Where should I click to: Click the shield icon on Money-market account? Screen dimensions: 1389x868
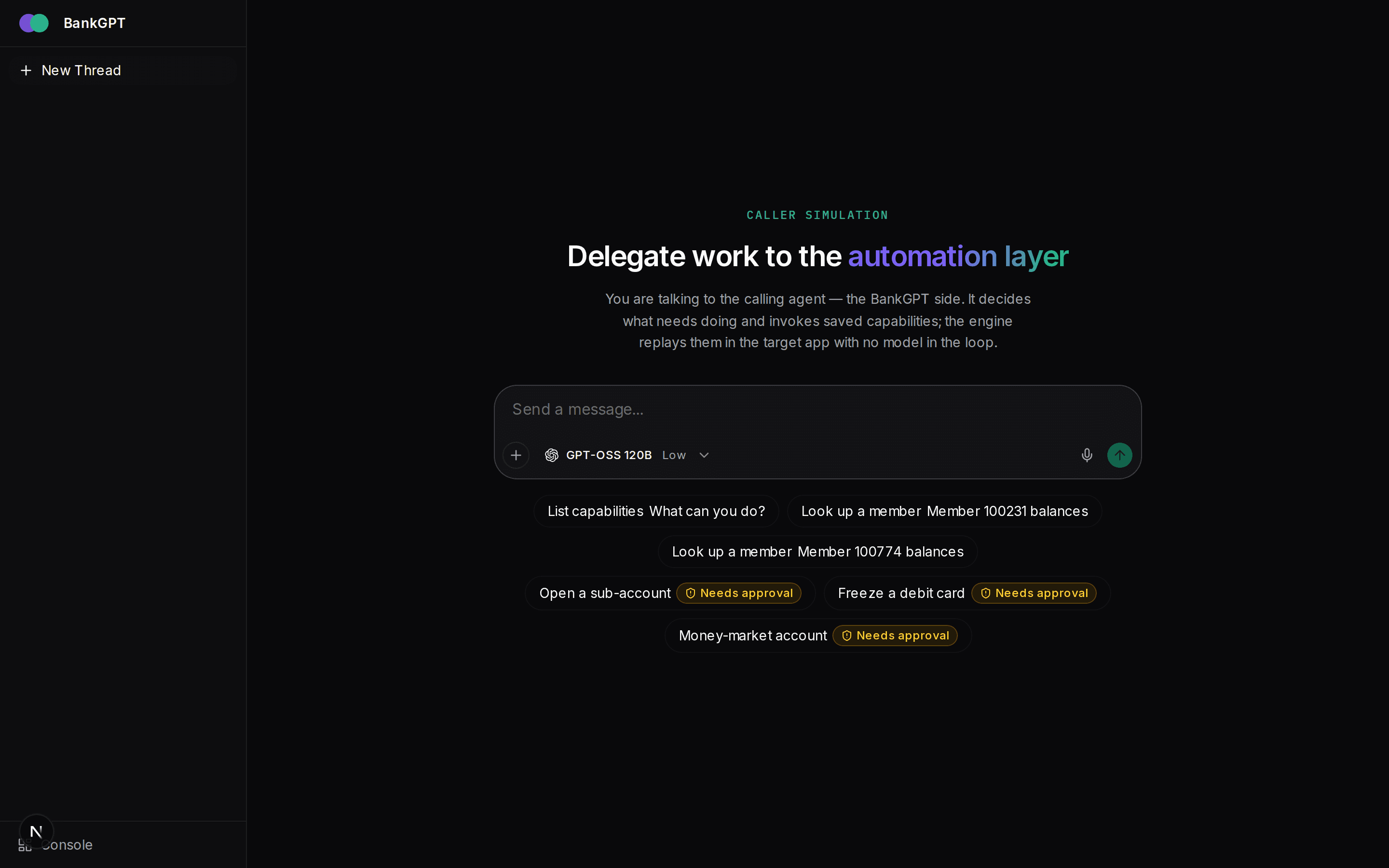click(846, 636)
